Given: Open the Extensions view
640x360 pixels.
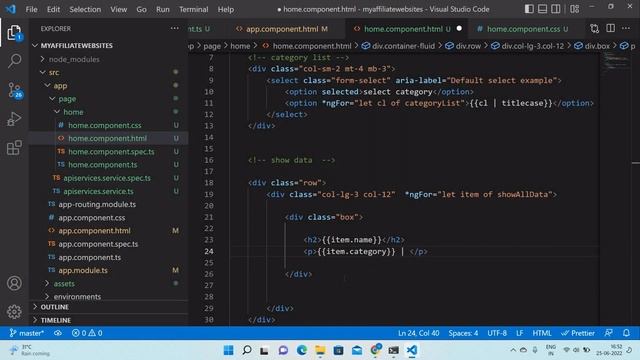Looking at the screenshot, I should click(x=14, y=148).
